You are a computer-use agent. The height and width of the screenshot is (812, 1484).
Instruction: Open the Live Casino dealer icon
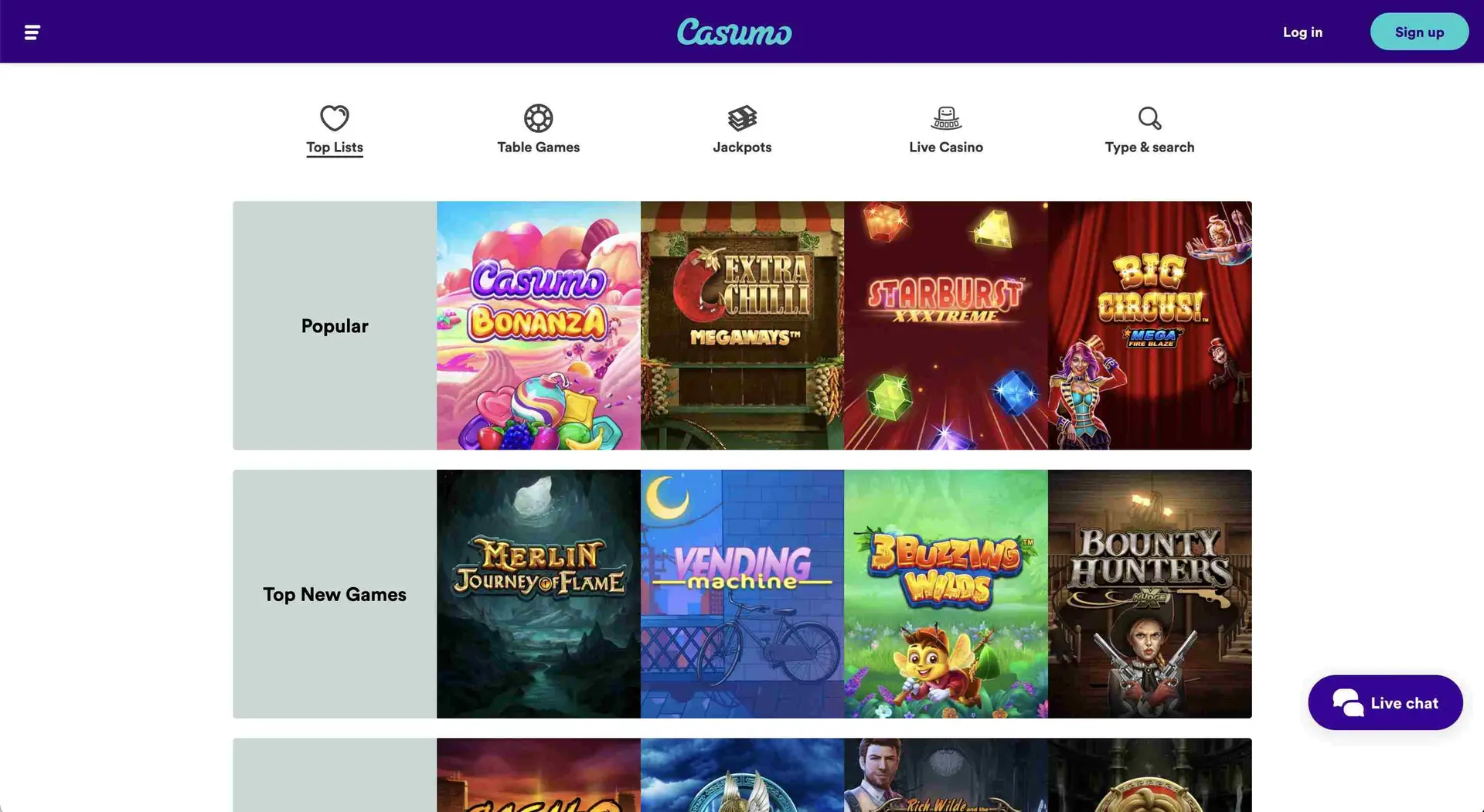tap(946, 118)
